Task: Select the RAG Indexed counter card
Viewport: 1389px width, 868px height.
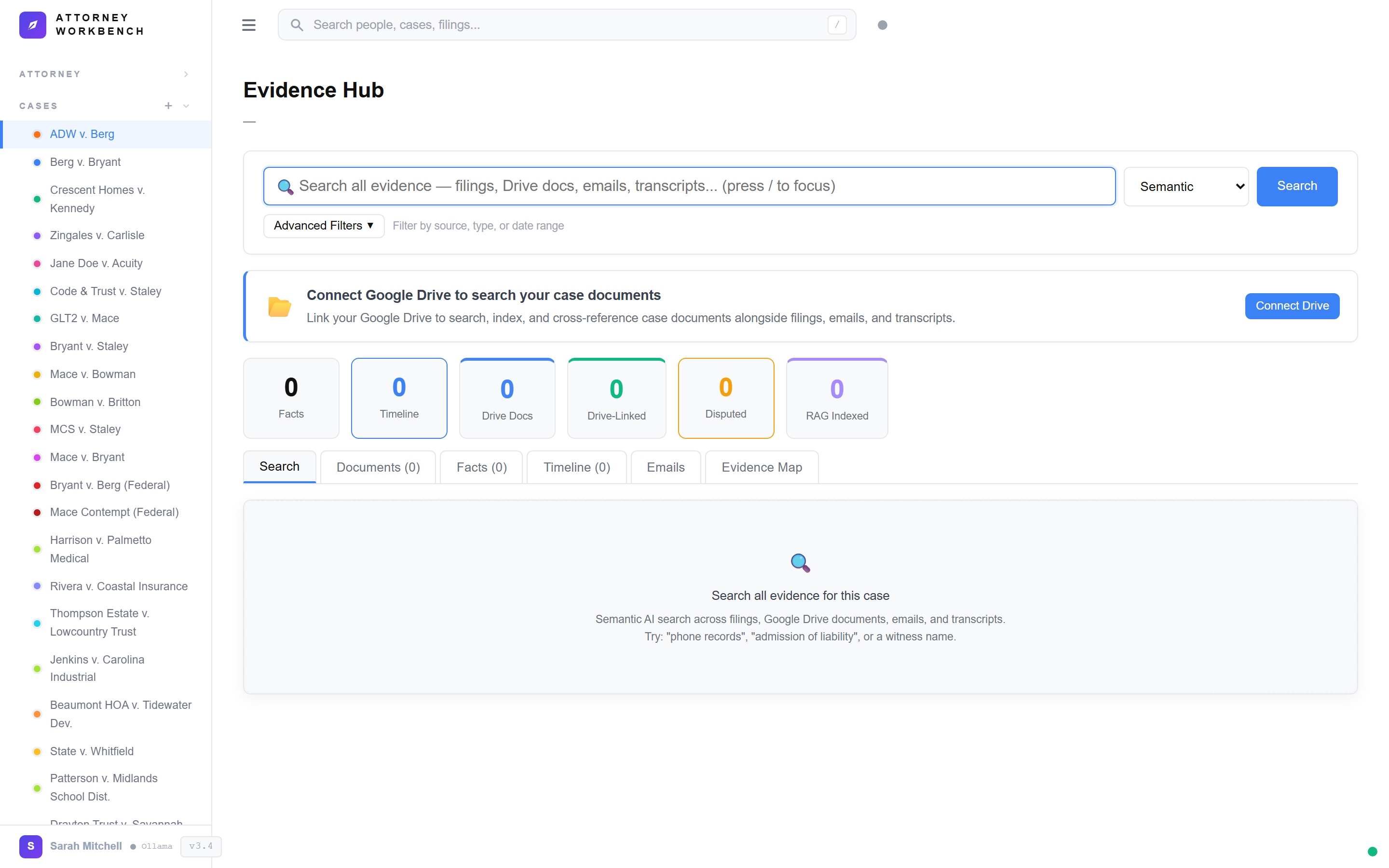Action: pos(836,398)
